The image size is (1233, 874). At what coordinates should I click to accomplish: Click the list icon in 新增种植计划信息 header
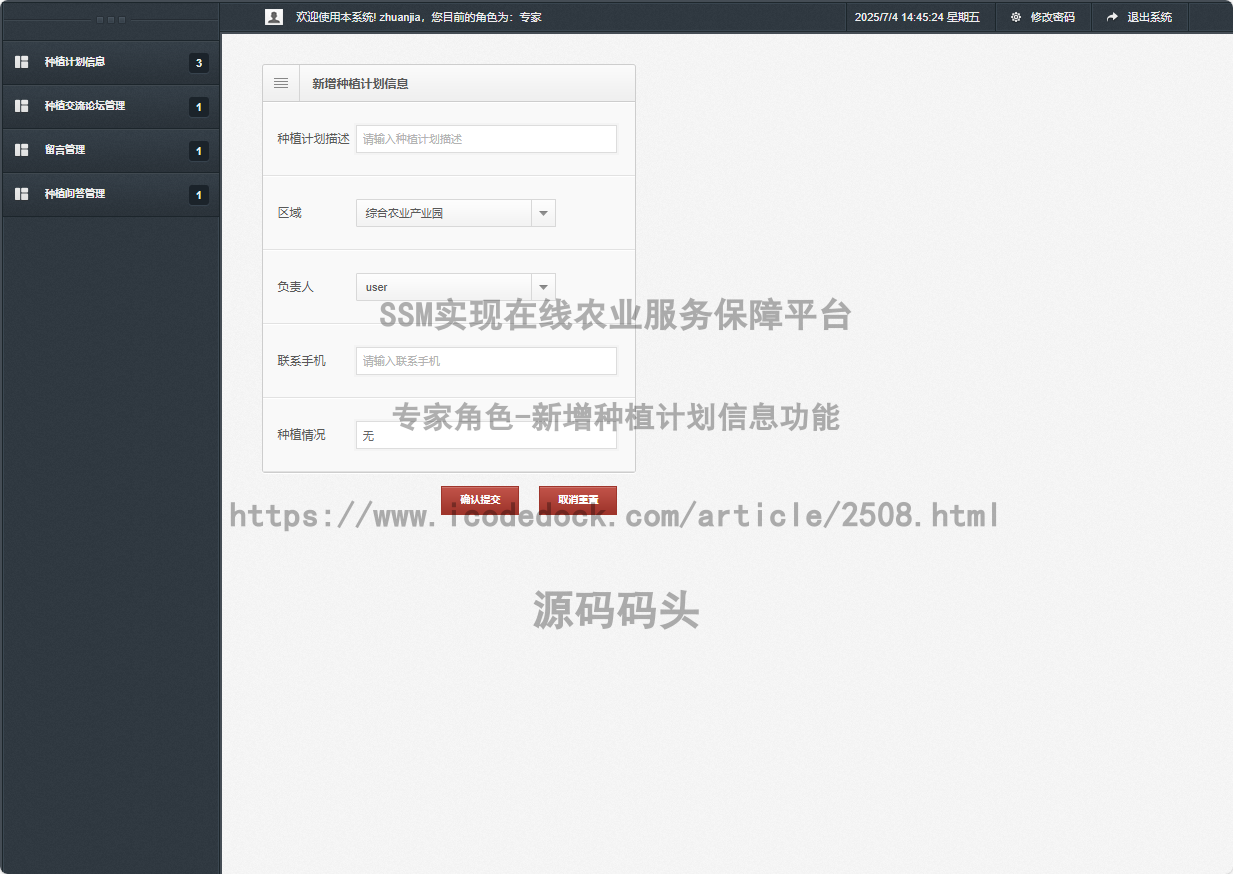(281, 84)
